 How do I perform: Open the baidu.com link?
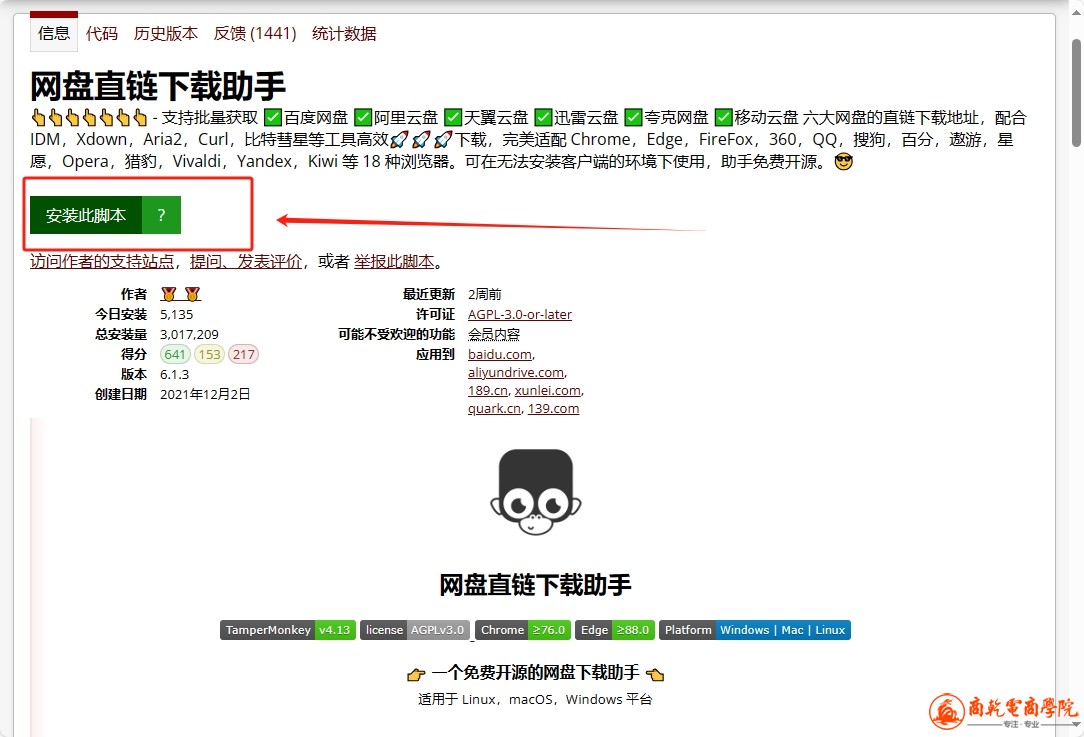[500, 355]
